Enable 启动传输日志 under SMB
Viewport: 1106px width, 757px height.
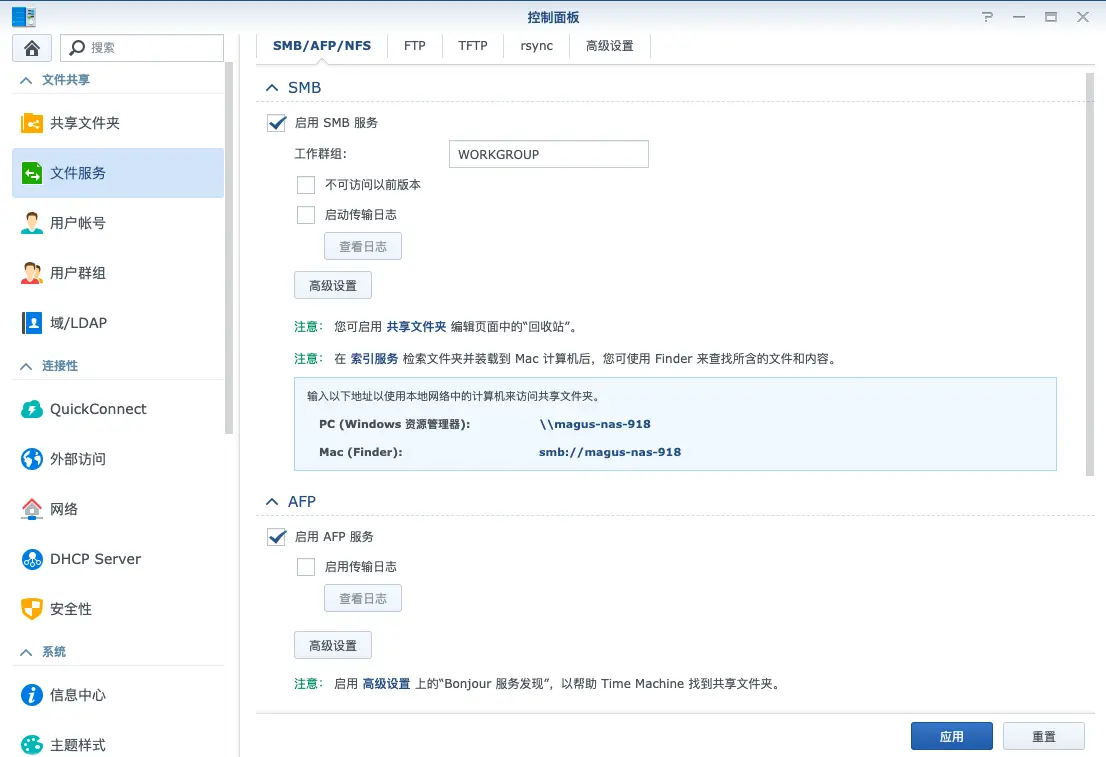305,214
